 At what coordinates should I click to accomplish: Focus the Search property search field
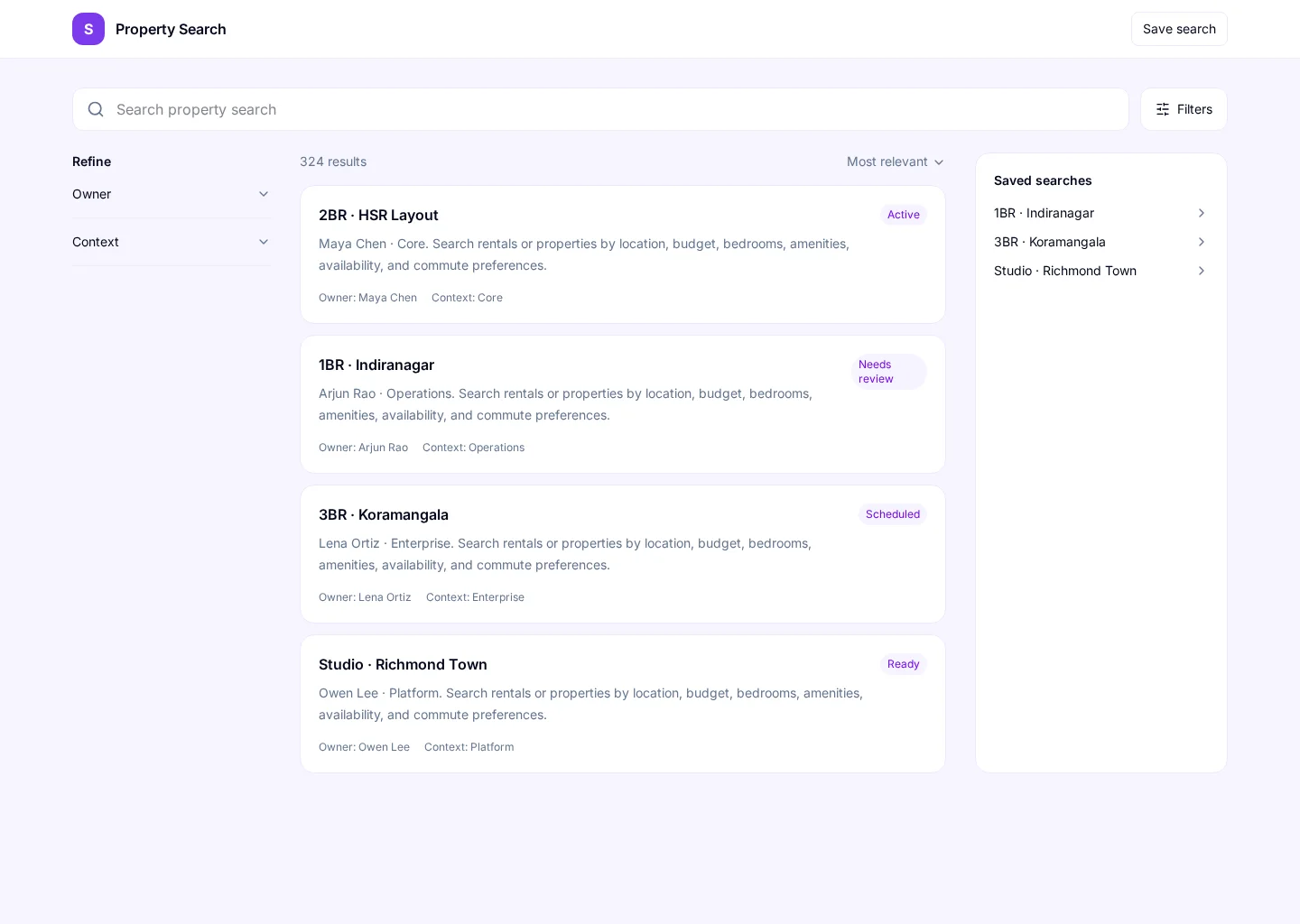click(600, 109)
